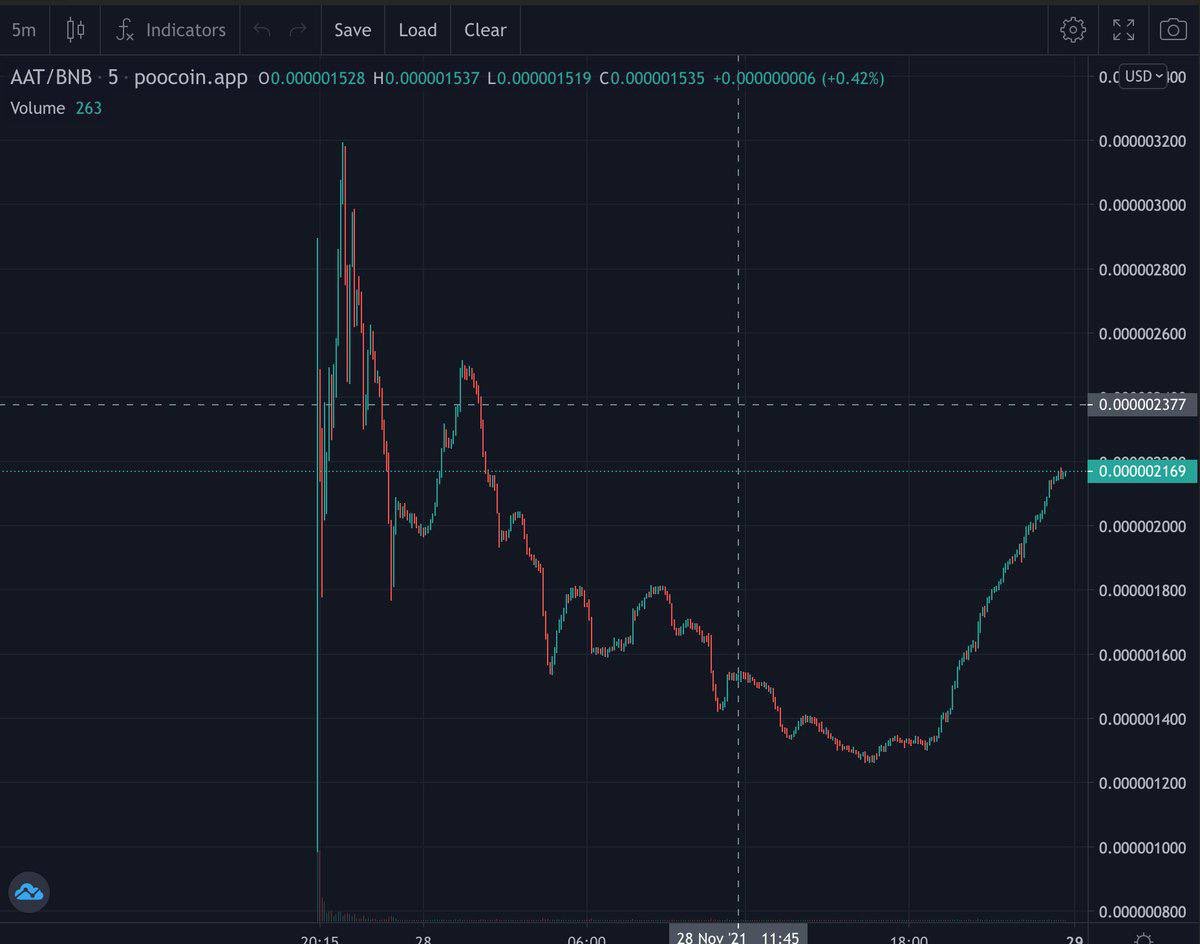Click the crosshair price label 0.000002377
Image resolution: width=1200 pixels, height=944 pixels.
click(x=1141, y=405)
